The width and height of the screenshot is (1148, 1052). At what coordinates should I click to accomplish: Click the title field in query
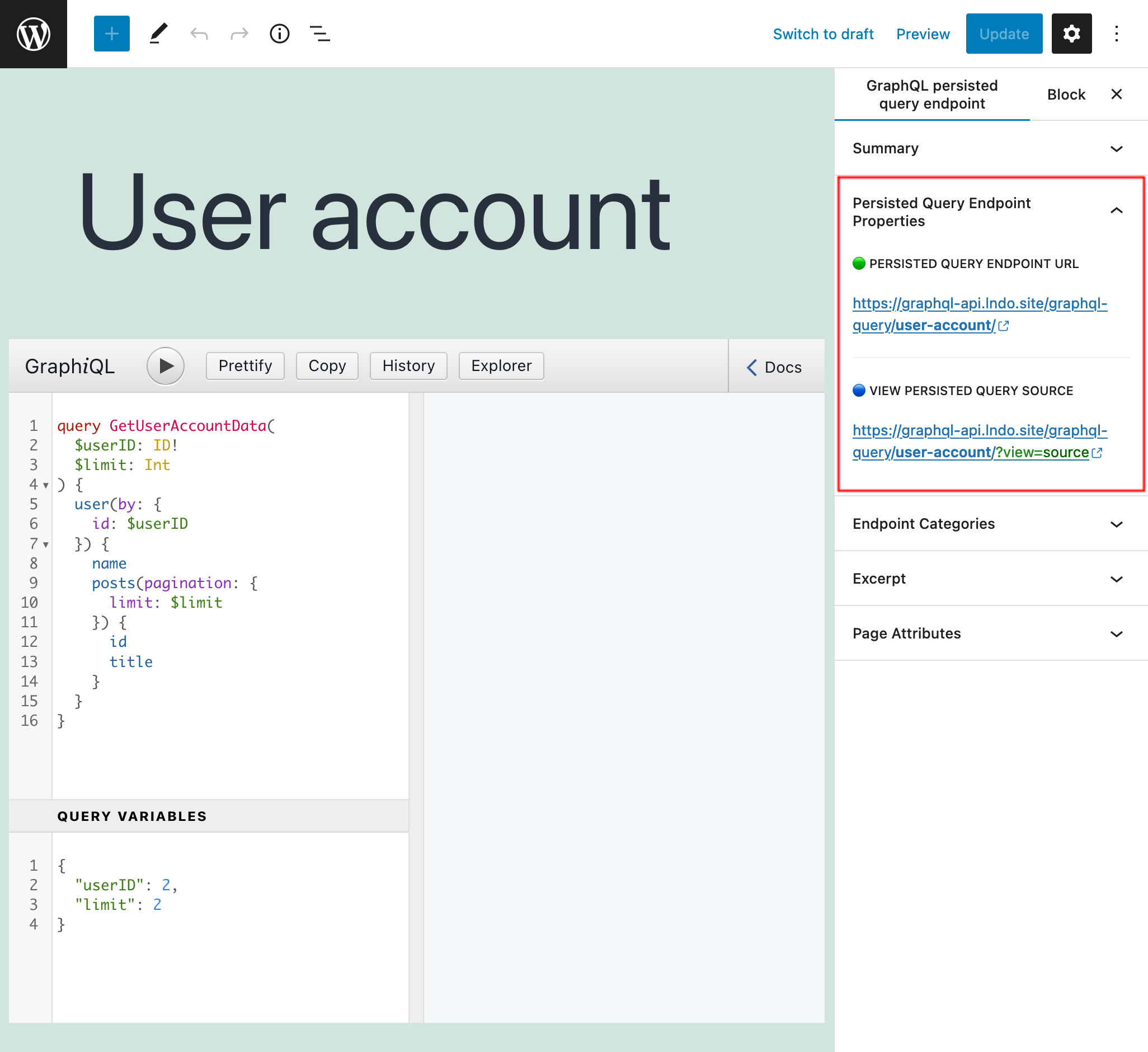[x=131, y=662]
